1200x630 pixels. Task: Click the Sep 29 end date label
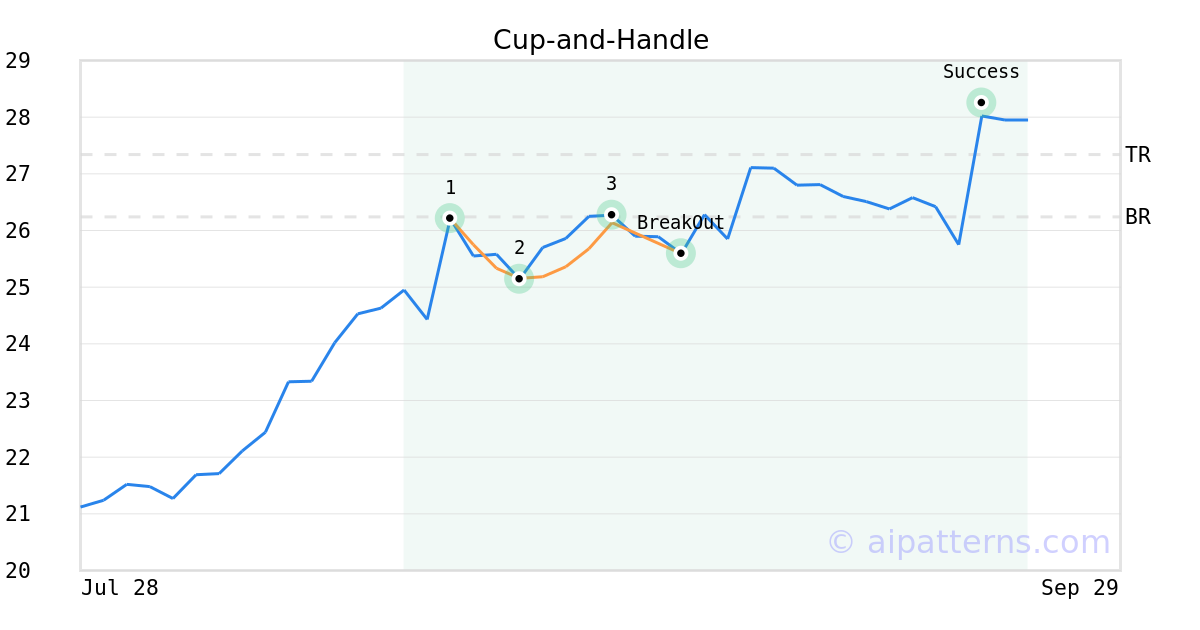[1079, 588]
